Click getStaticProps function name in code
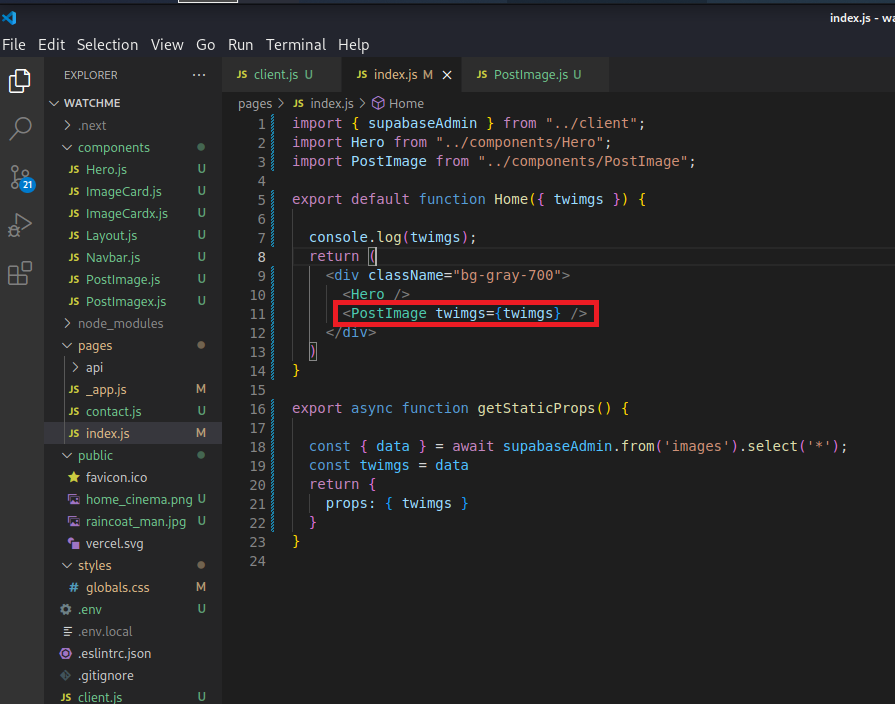Image resolution: width=895 pixels, height=704 pixels. click(536, 408)
